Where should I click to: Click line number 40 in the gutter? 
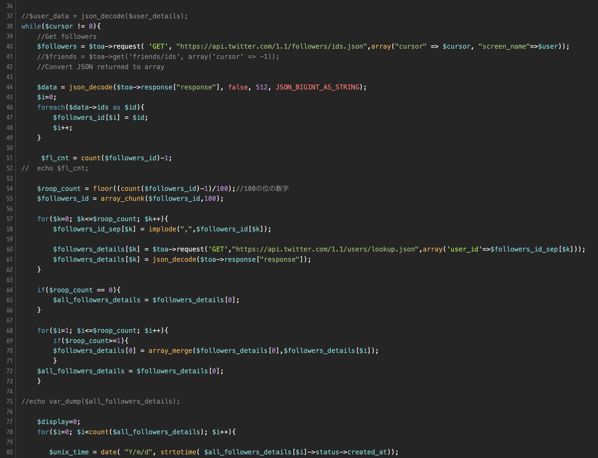[x=10, y=47]
